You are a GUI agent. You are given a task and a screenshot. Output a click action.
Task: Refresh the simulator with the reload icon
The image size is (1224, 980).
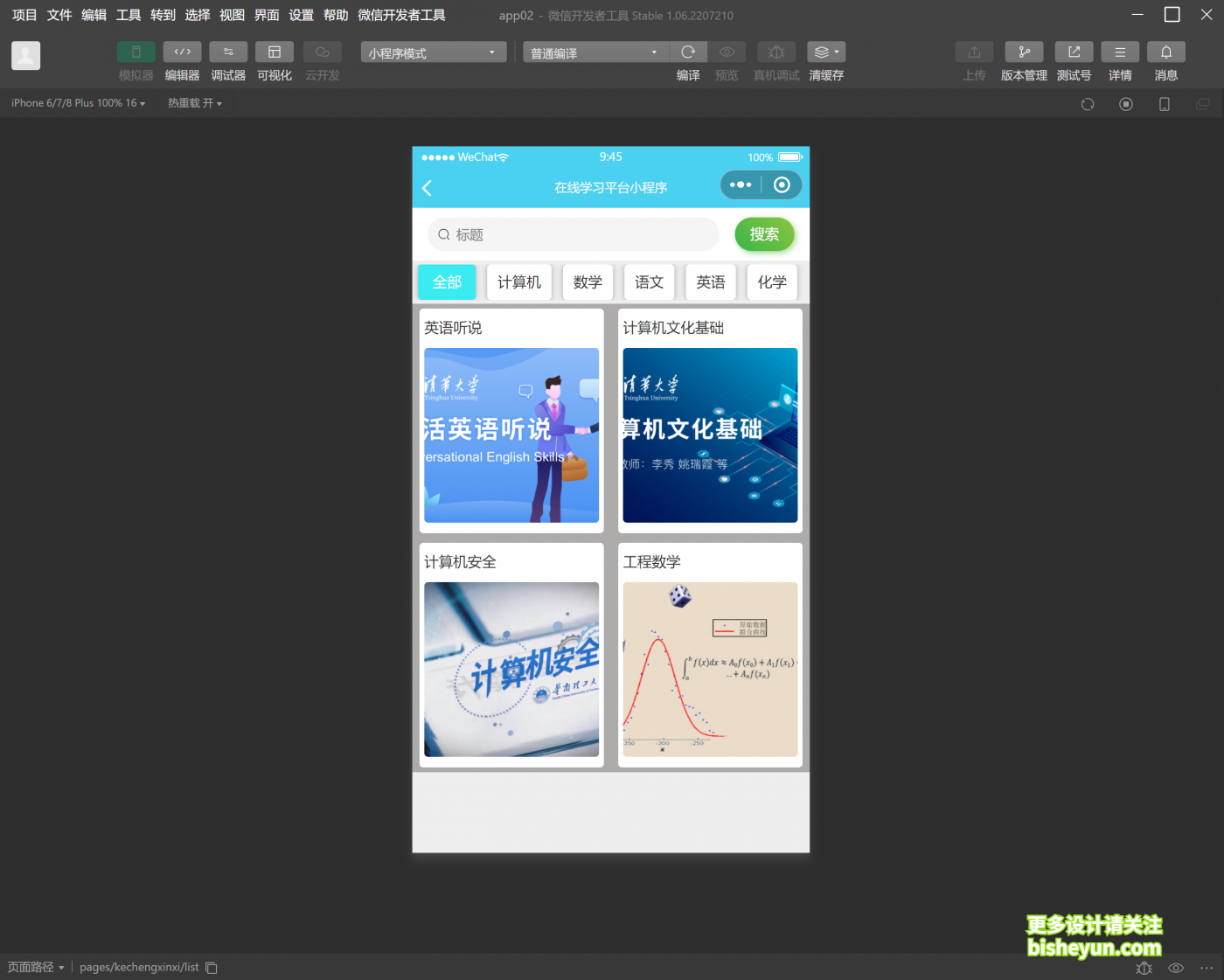point(1087,103)
